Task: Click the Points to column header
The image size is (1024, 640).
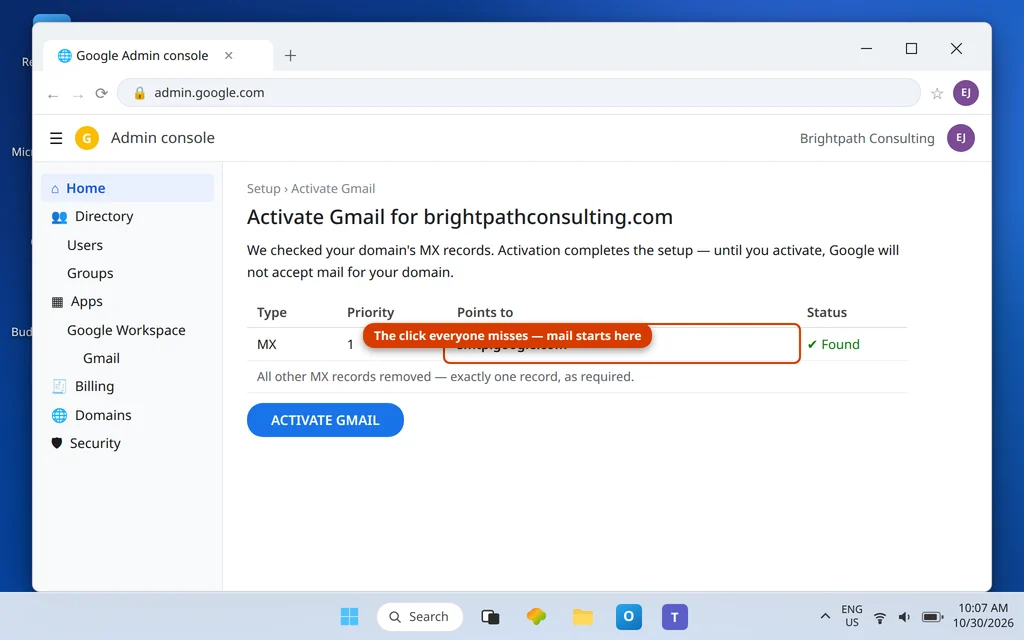Action: [x=485, y=312]
